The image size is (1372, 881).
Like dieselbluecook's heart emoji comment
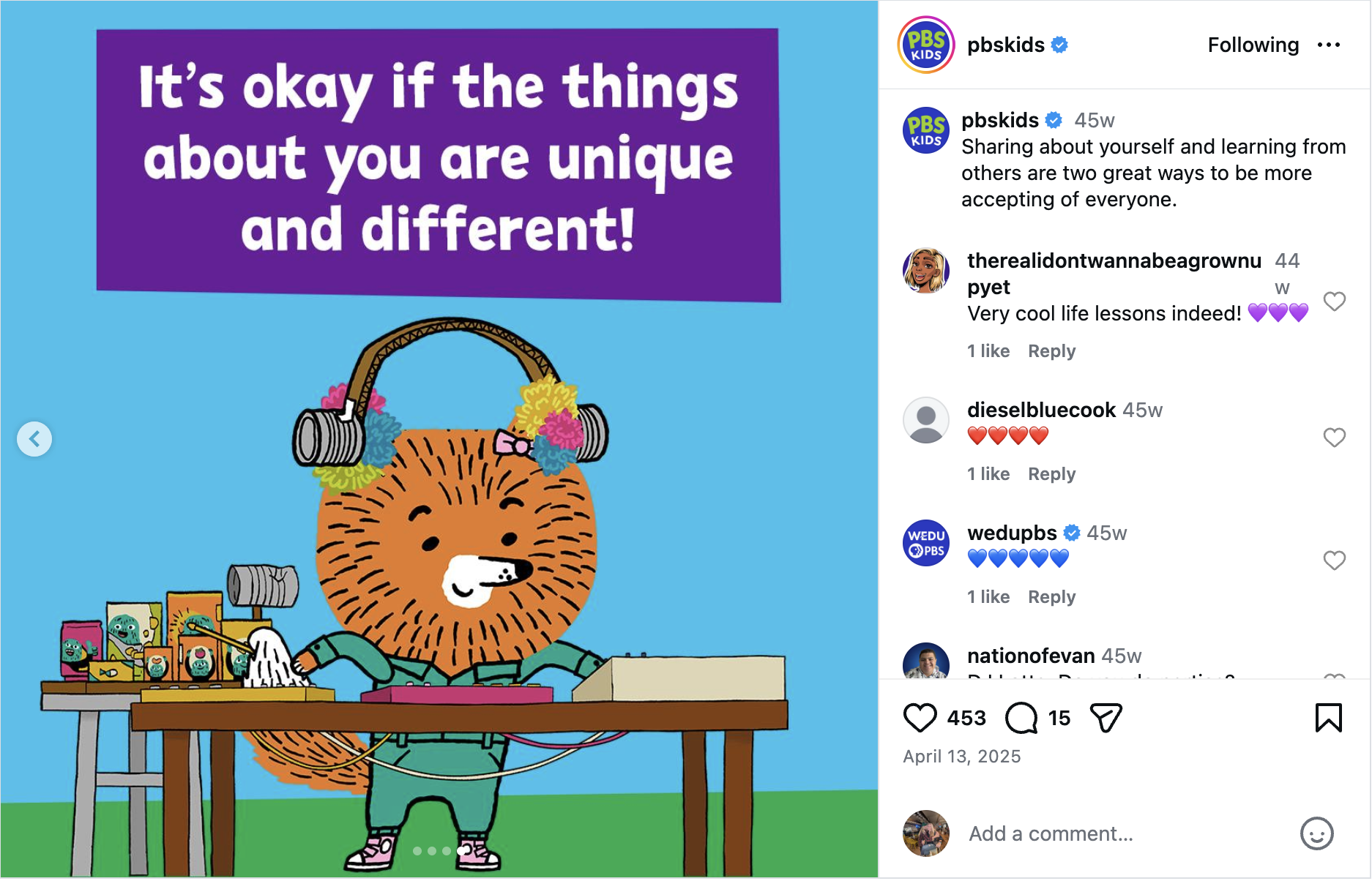[x=1334, y=438]
